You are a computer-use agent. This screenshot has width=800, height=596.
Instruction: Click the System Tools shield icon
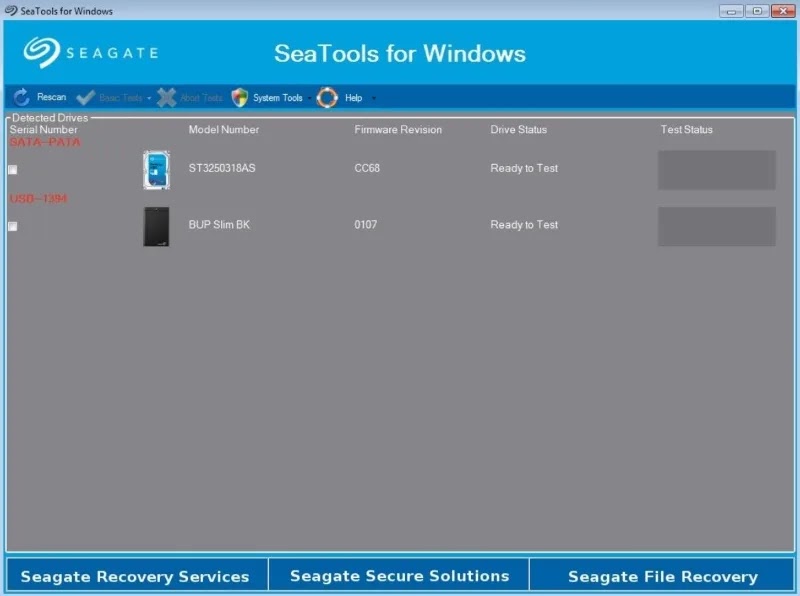(x=239, y=97)
